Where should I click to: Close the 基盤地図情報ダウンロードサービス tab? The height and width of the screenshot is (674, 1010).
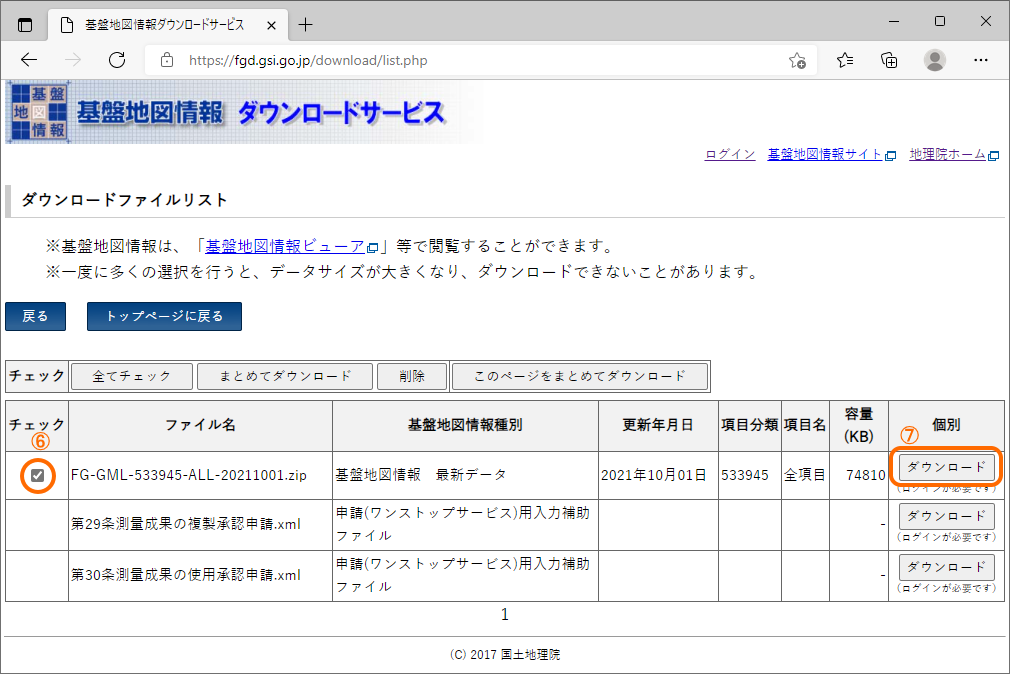[x=271, y=25]
